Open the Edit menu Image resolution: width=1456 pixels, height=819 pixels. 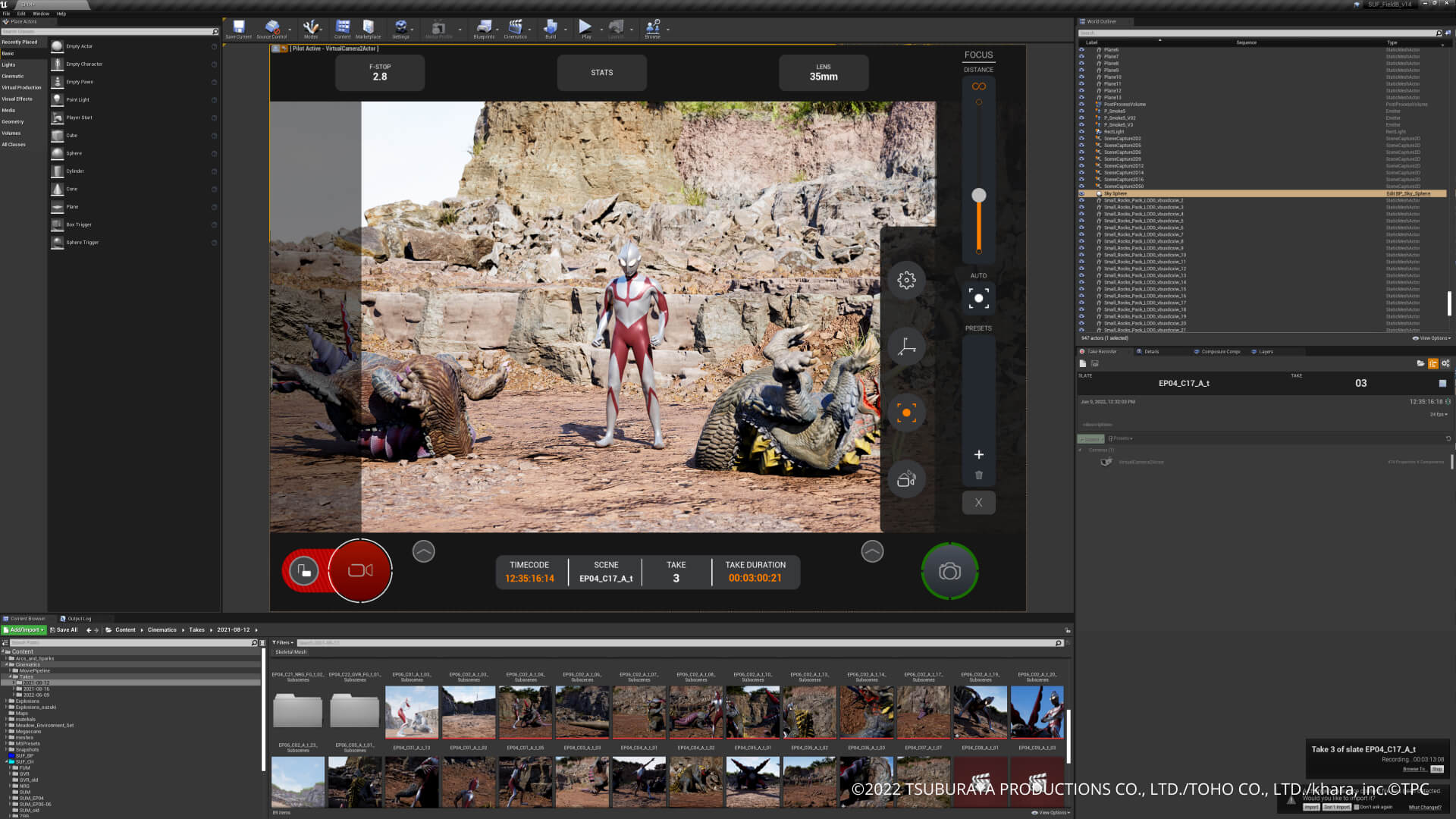[21, 14]
